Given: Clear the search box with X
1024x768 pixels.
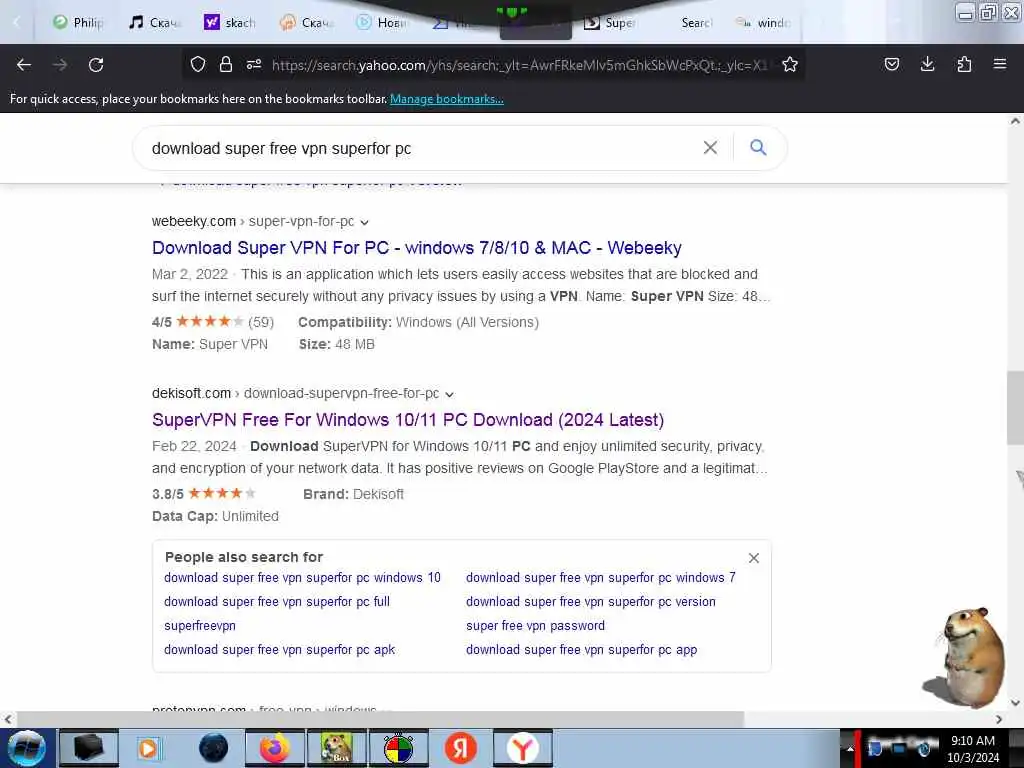Looking at the screenshot, I should coord(711,148).
